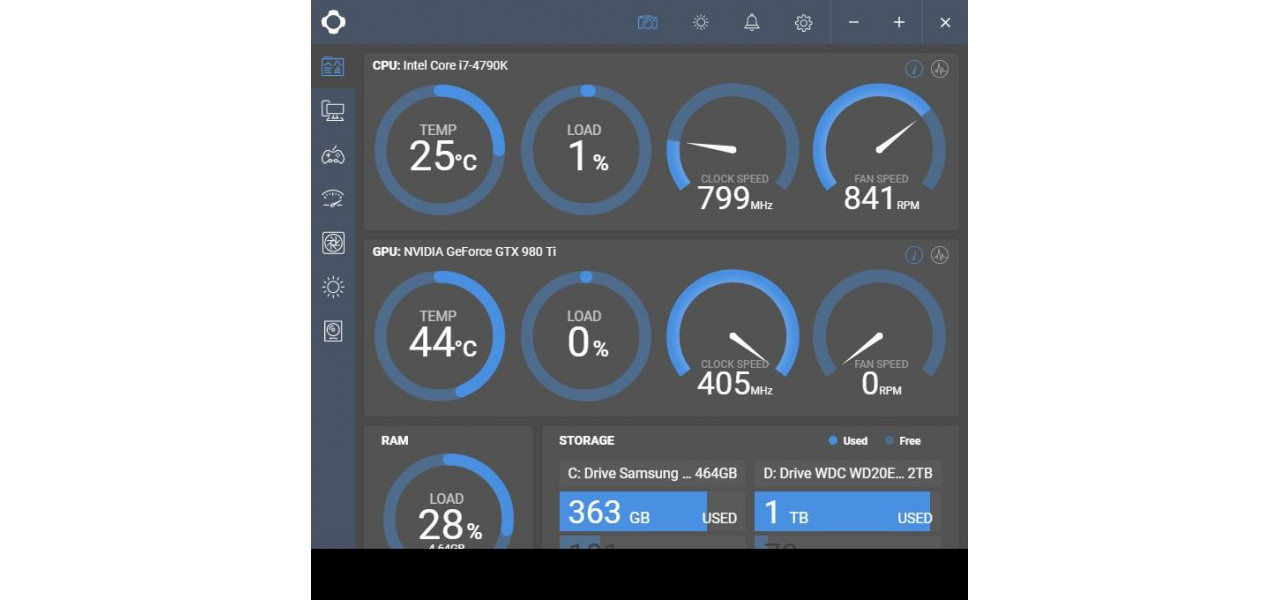Click the CPU: Intel Core i7-4790K title

pos(440,66)
